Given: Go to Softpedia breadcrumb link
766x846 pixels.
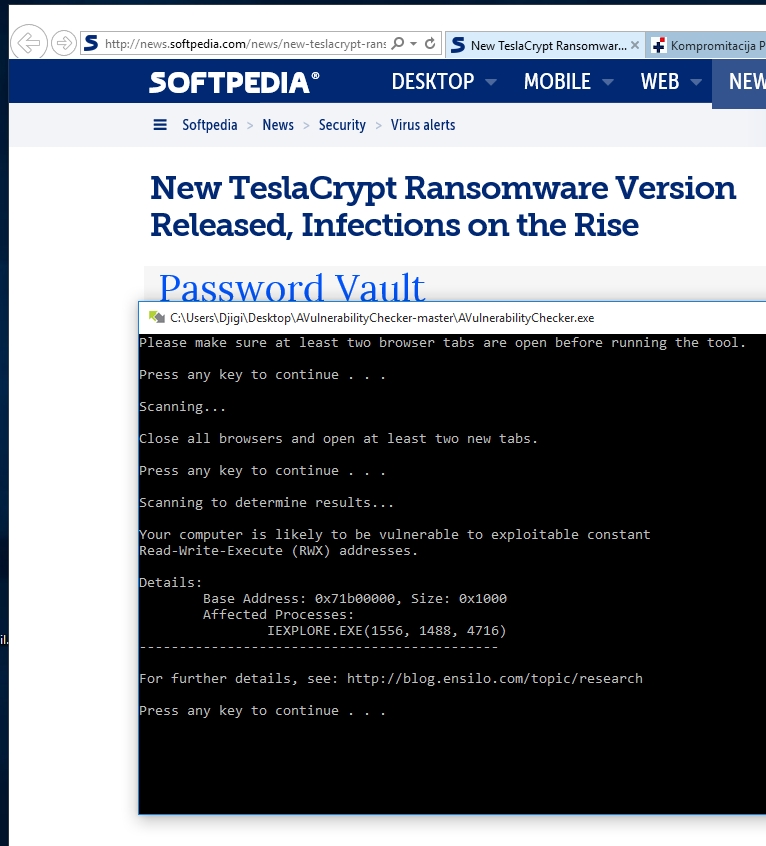Looking at the screenshot, I should (209, 125).
